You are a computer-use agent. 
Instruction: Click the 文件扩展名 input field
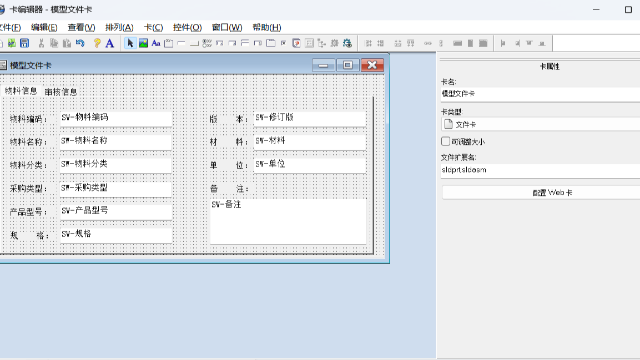click(540, 170)
